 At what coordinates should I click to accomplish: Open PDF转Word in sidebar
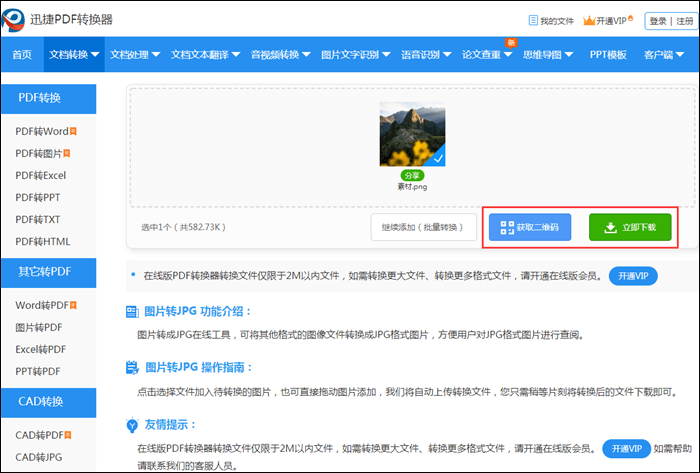[42, 131]
